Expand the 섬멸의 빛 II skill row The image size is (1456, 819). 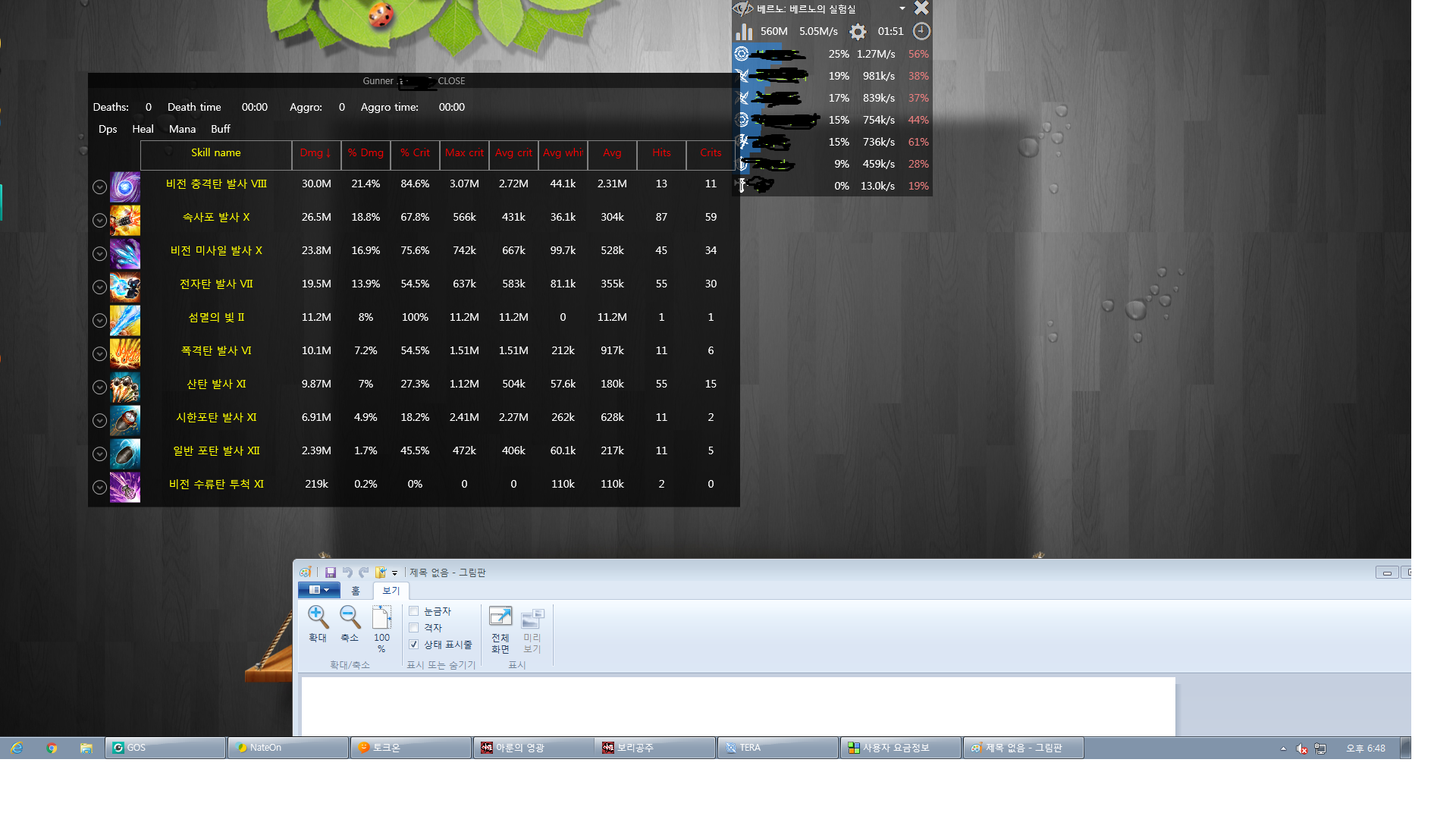pos(99,320)
